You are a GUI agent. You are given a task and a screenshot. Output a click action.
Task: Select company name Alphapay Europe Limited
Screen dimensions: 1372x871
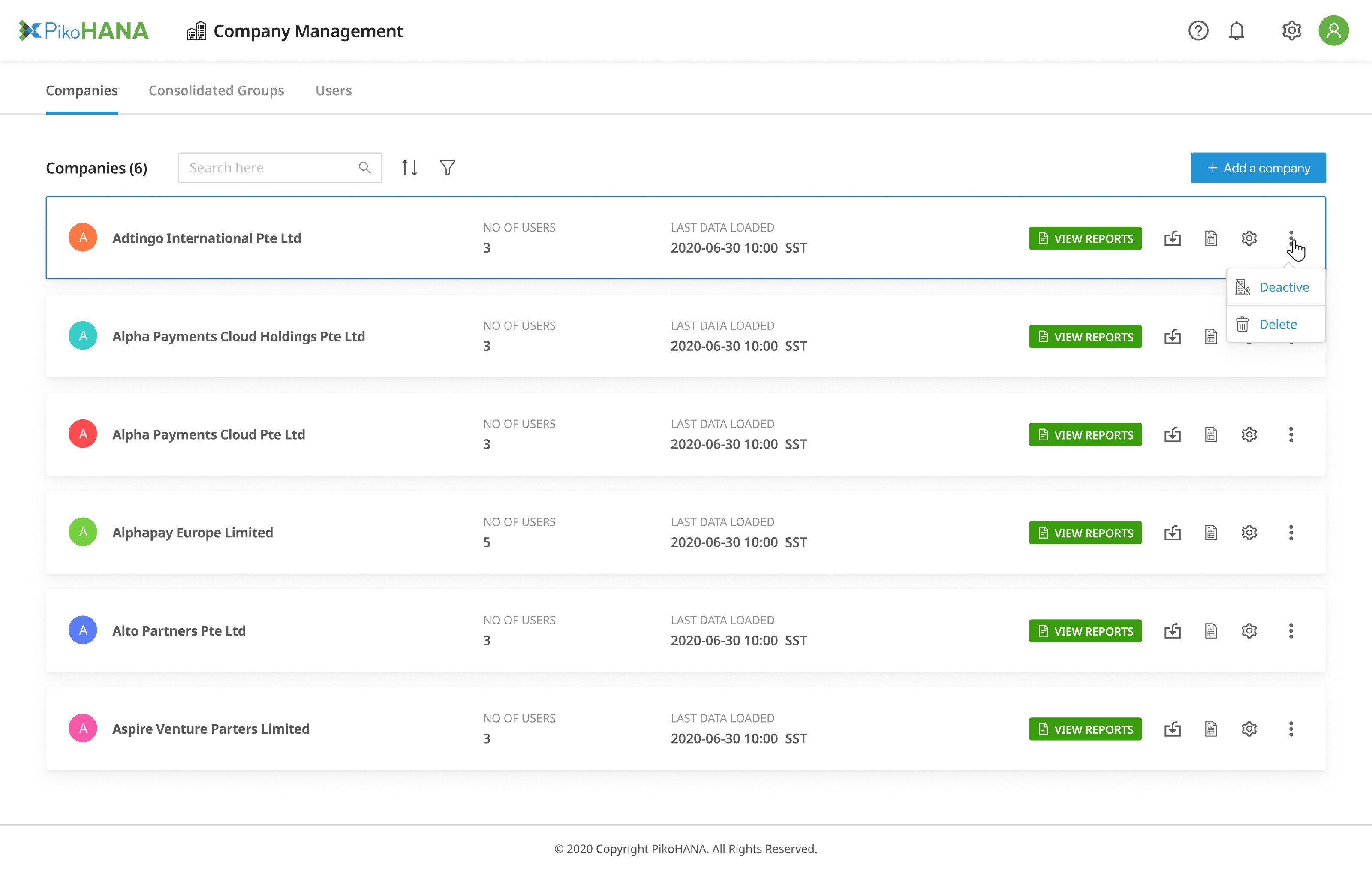point(193,532)
